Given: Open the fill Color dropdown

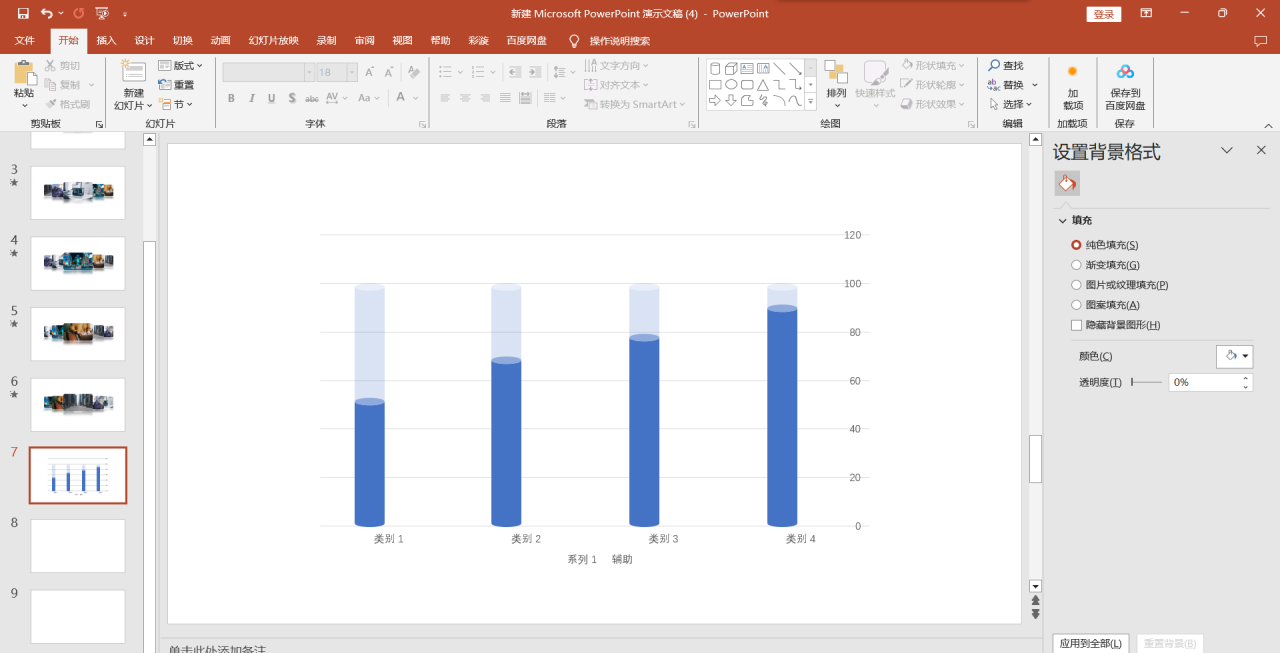Looking at the screenshot, I should point(1235,356).
